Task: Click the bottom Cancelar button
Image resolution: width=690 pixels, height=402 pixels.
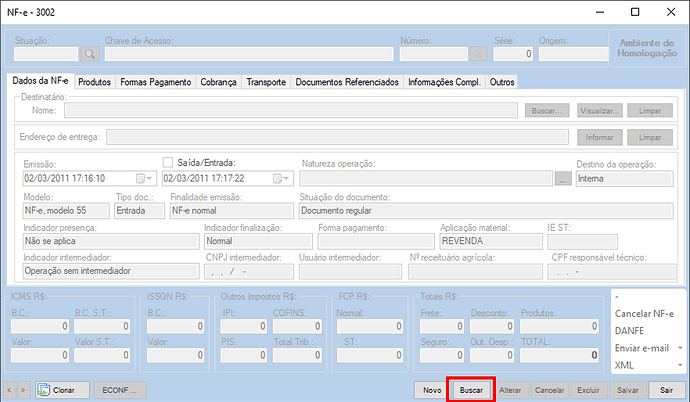Action: coord(549,390)
